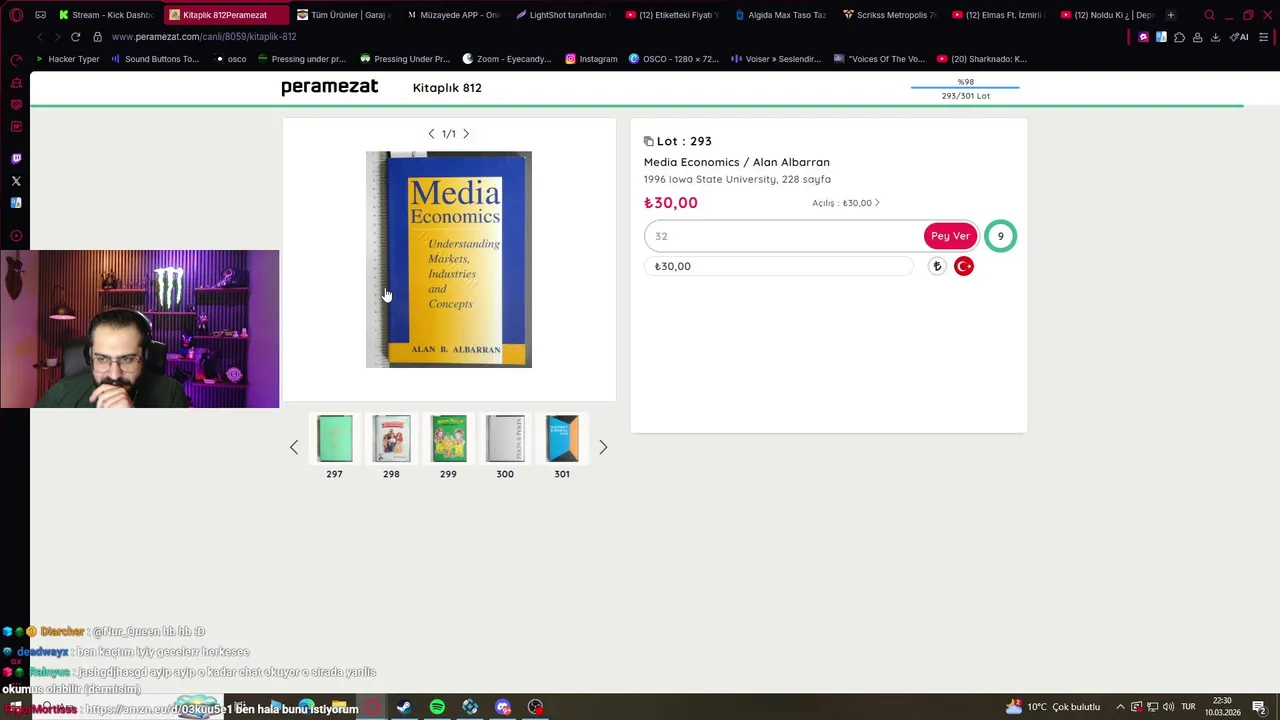Screen dimensions: 1280x720
Task: Open the Instagram bookmark
Action: [x=591, y=59]
